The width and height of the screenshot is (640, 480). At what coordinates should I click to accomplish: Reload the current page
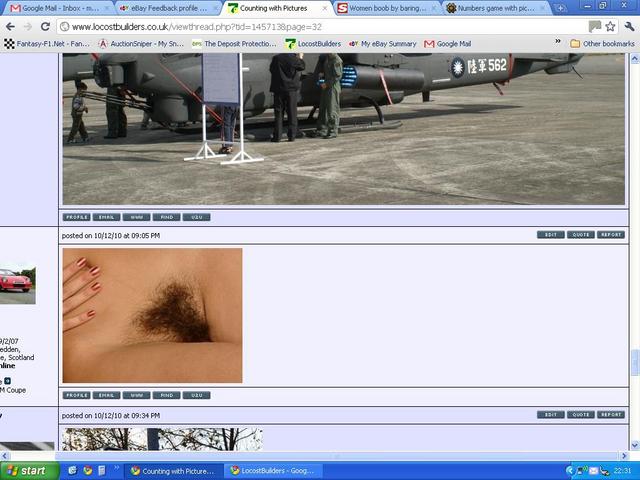pyautogui.click(x=45, y=27)
